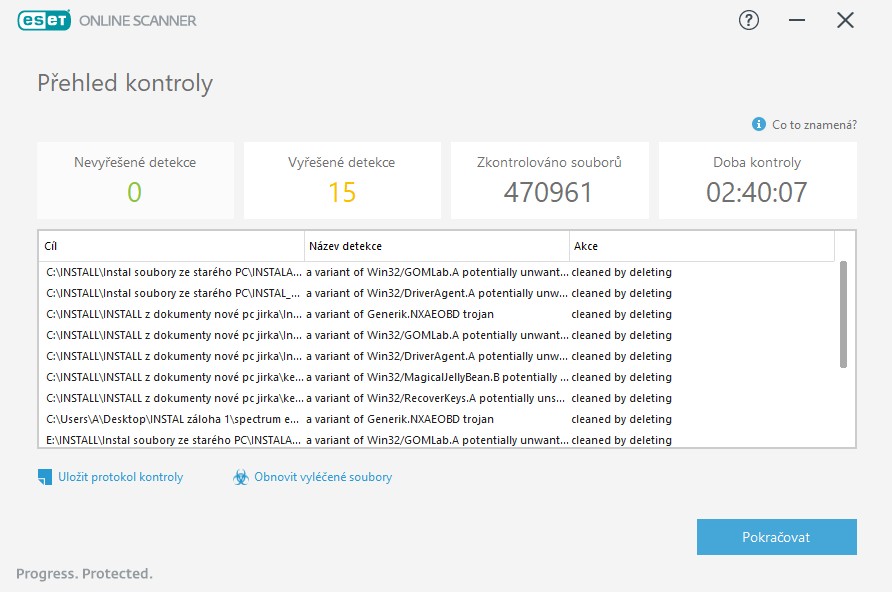Sort by the Akce column header
The width and height of the screenshot is (892, 592).
[700, 246]
